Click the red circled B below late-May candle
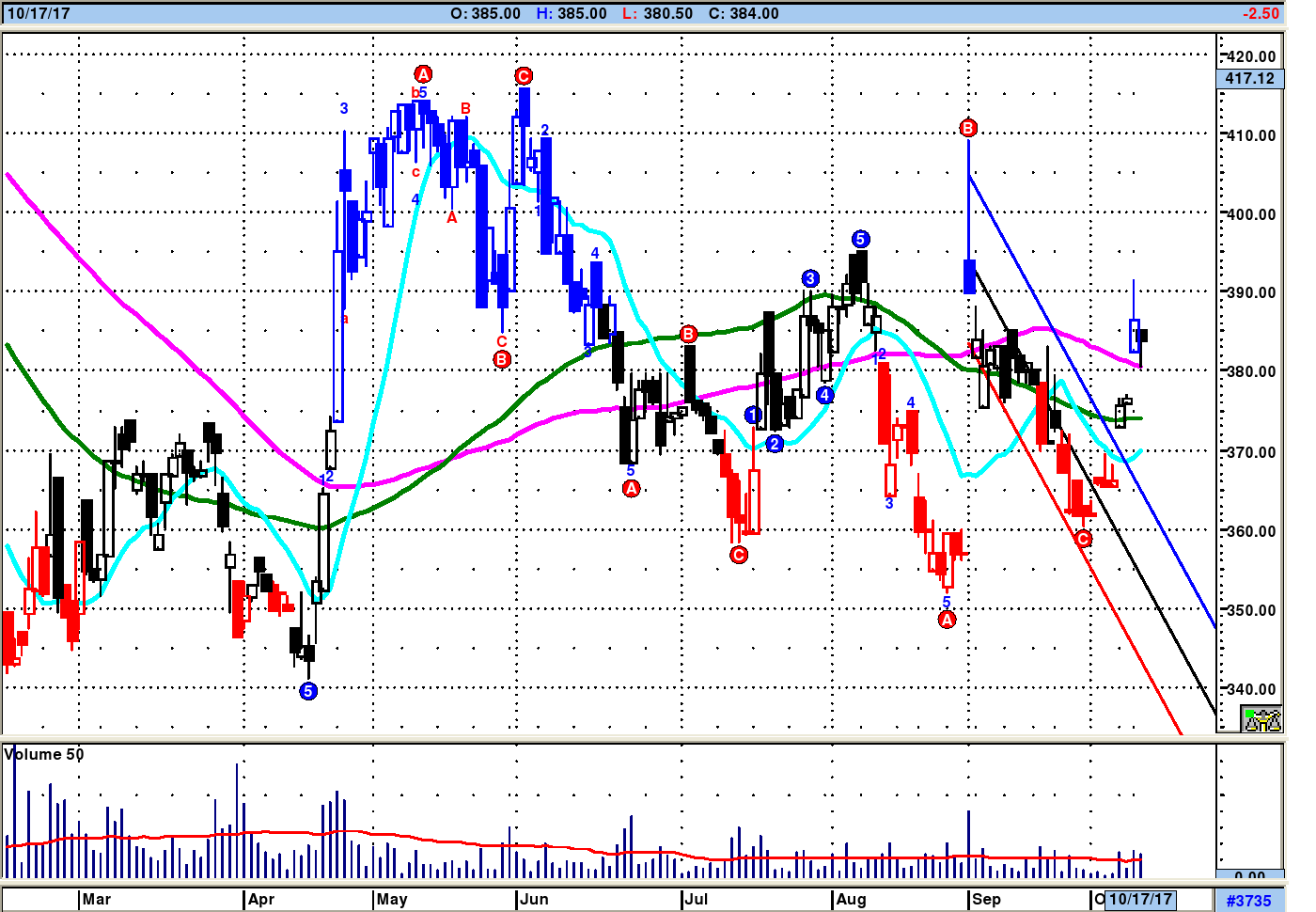 pos(502,359)
